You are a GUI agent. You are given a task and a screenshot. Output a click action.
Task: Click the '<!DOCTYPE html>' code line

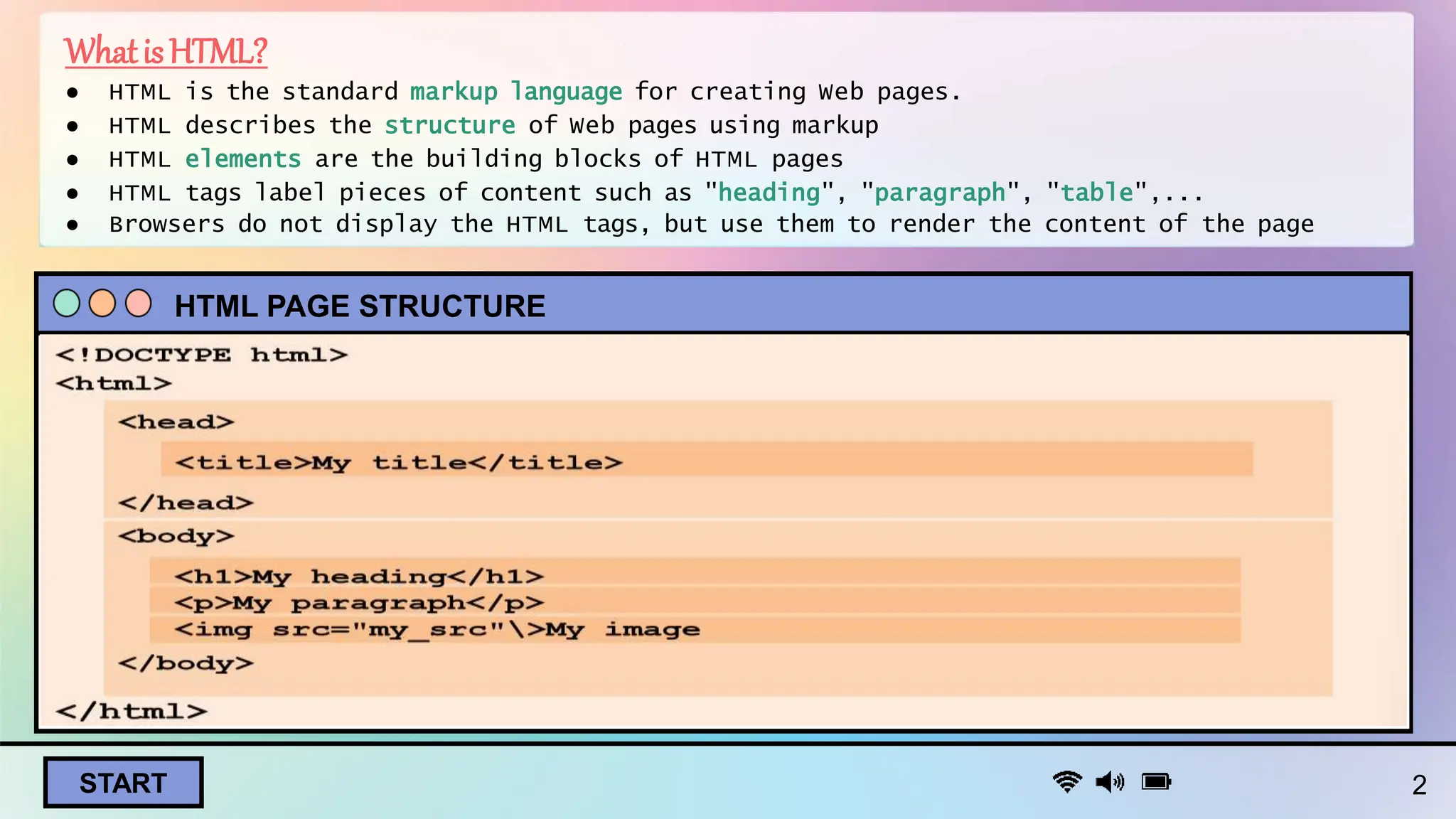[202, 355]
